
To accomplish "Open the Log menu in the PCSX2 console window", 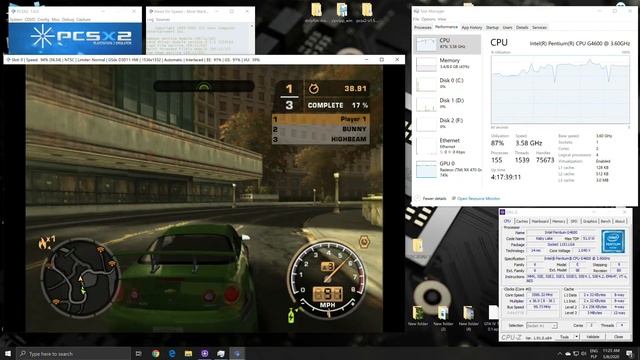I will 151,19.
